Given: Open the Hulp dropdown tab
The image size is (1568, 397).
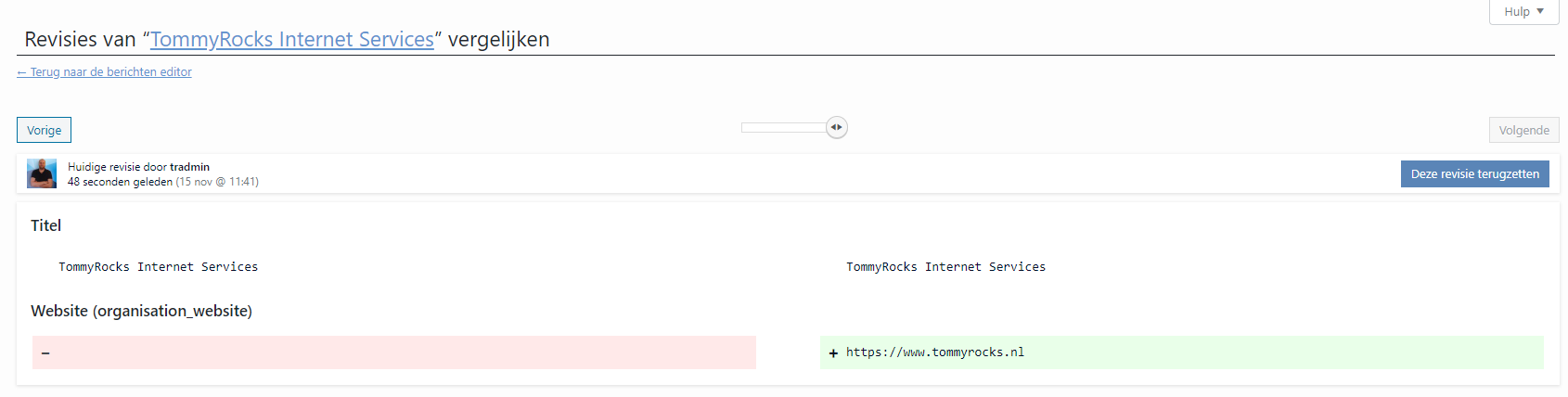Looking at the screenshot, I should point(1523,12).
